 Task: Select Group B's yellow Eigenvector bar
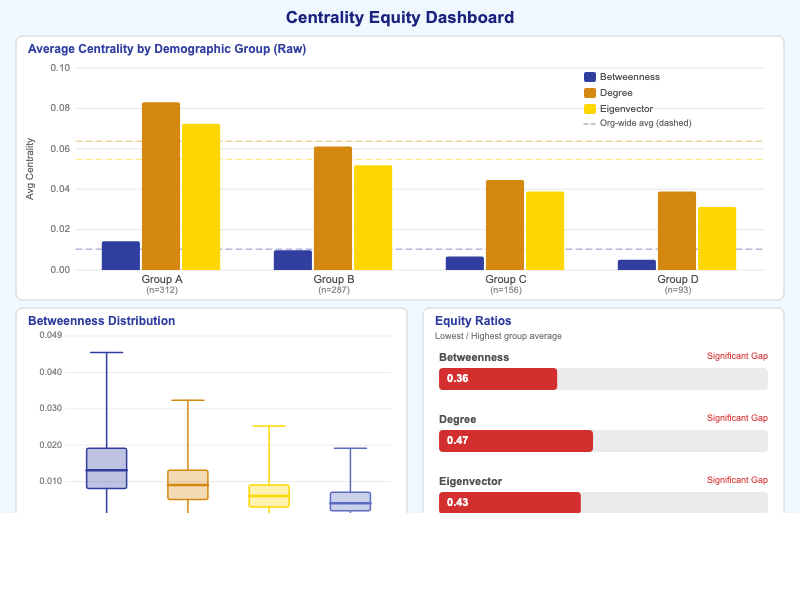coord(373,218)
